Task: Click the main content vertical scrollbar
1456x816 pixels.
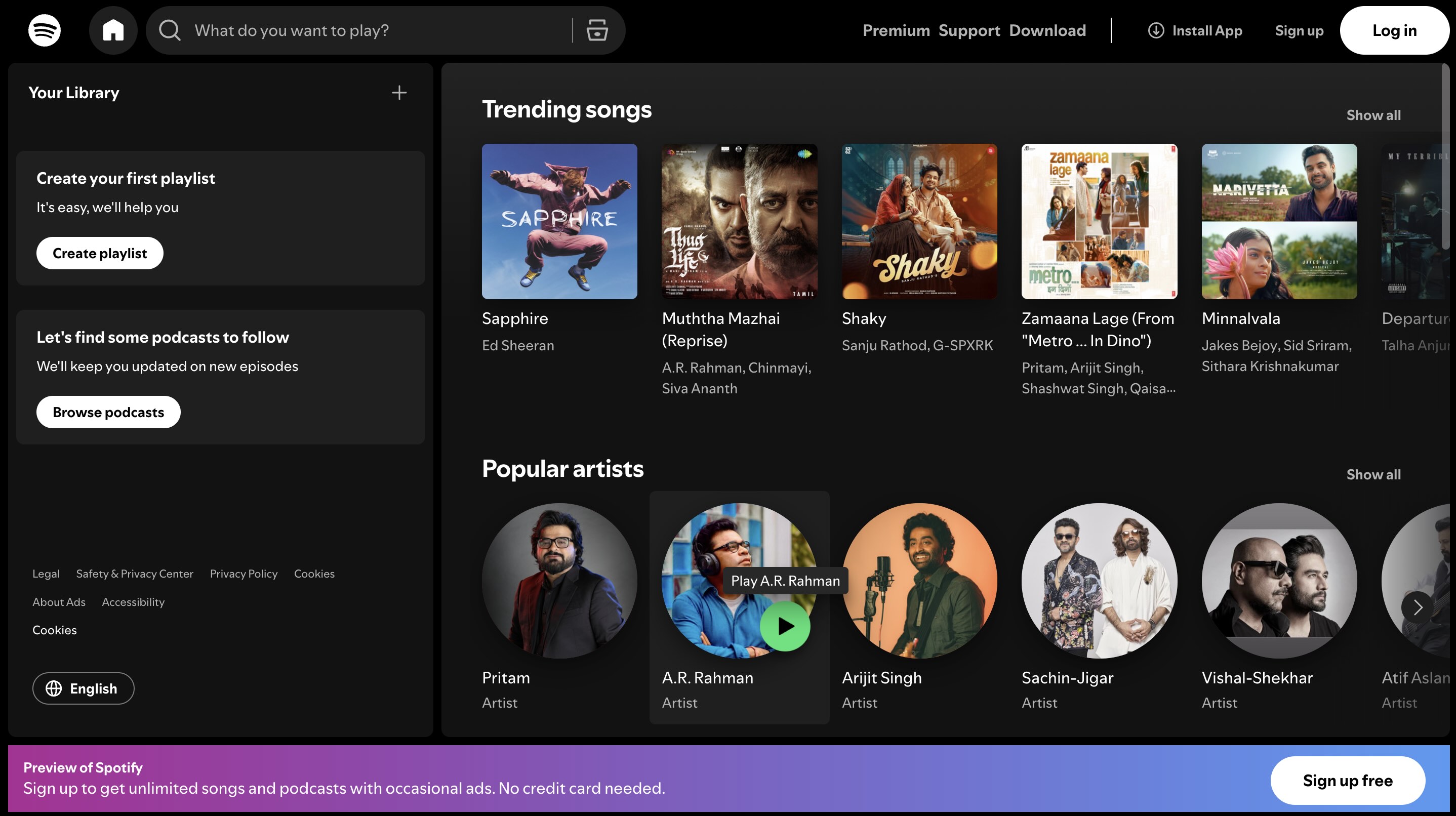Action: 1445,156
